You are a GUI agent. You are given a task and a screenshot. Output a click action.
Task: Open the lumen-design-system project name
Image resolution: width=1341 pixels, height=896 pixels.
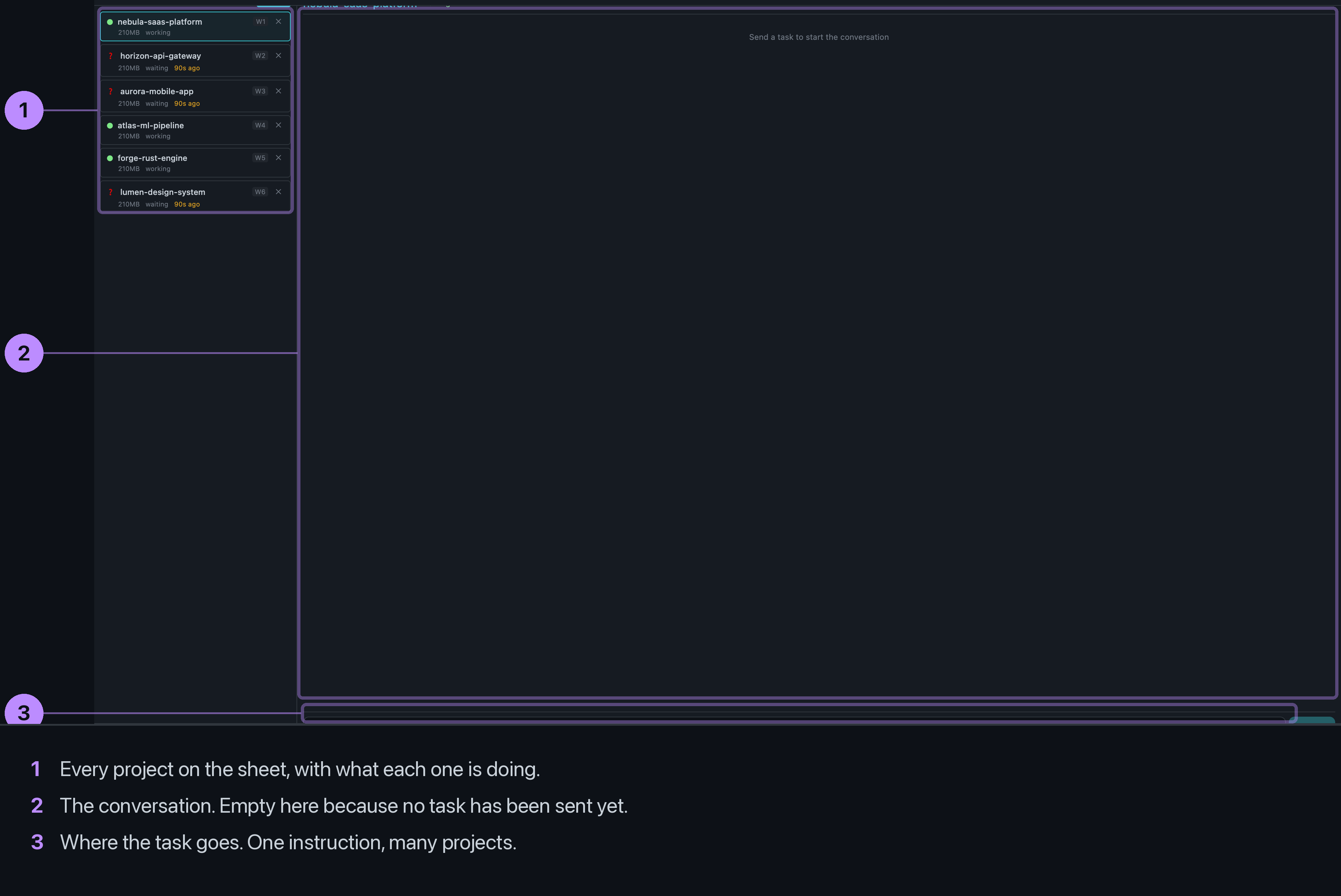[x=162, y=193]
